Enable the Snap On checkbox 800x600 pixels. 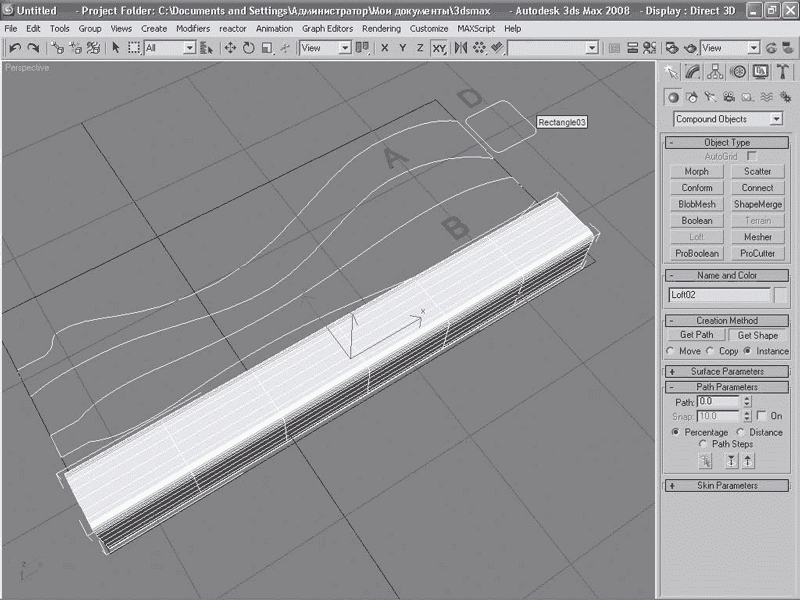click(x=763, y=416)
